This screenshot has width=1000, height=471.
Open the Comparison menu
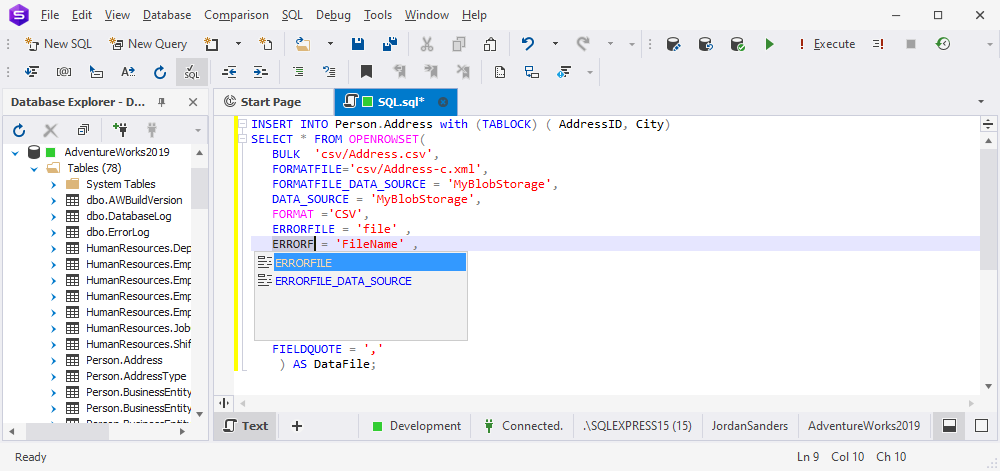point(237,15)
